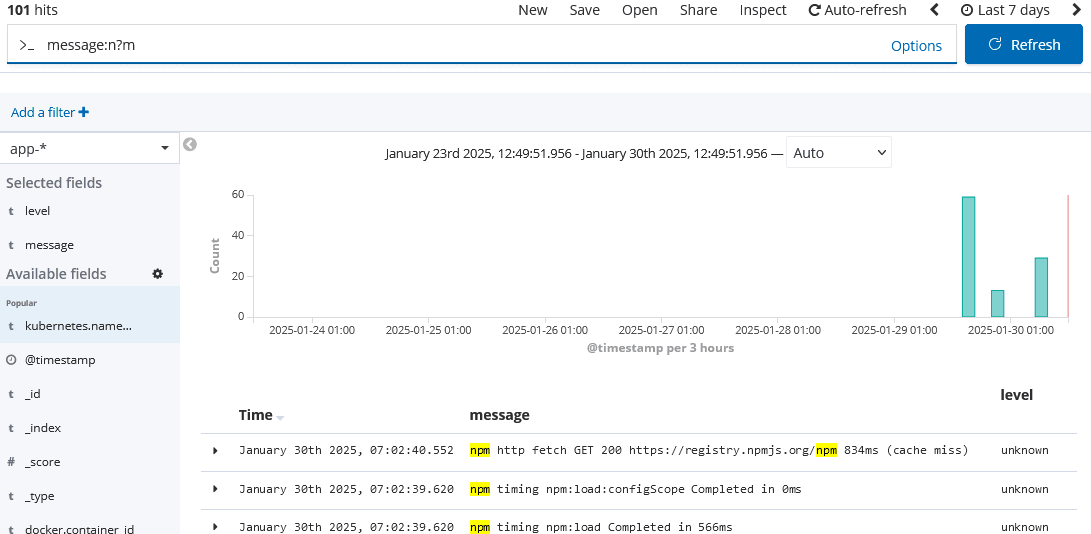Expand the npm:load:configScope log row
Screen dimensions: 1091x534
[x=215, y=489]
